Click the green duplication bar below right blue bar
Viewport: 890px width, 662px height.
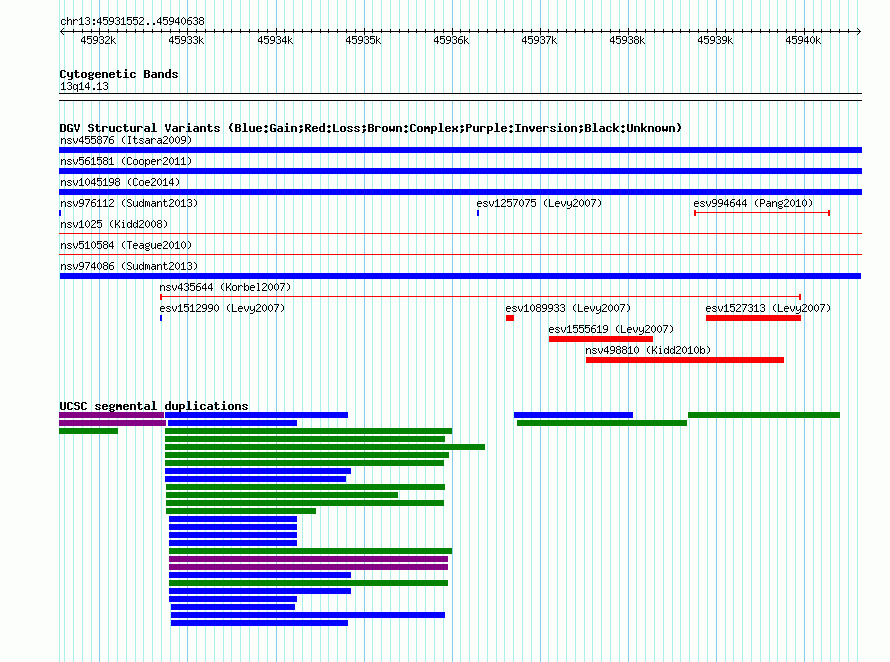[x=602, y=423]
